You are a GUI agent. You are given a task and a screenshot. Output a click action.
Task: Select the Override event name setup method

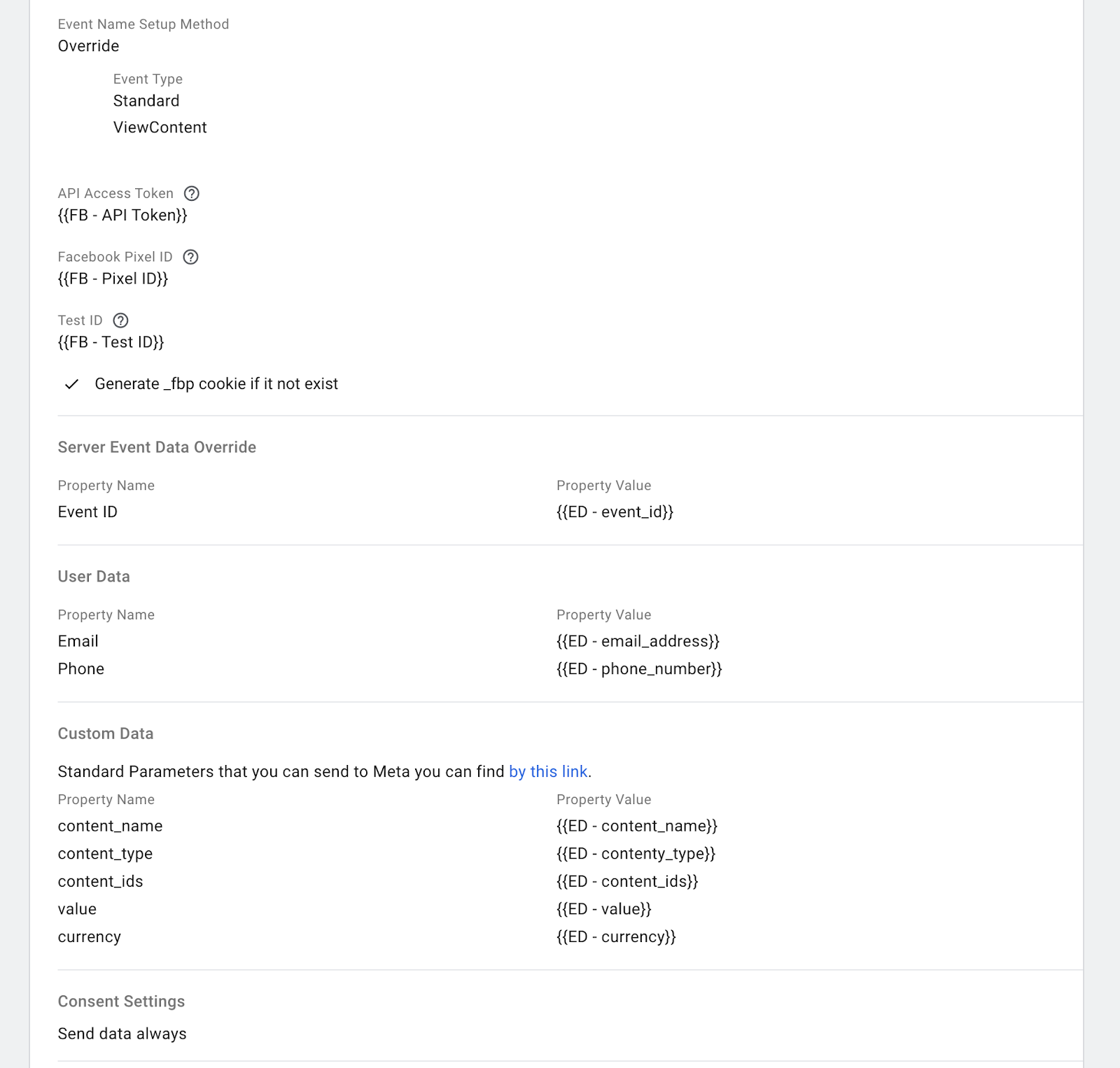click(x=89, y=46)
